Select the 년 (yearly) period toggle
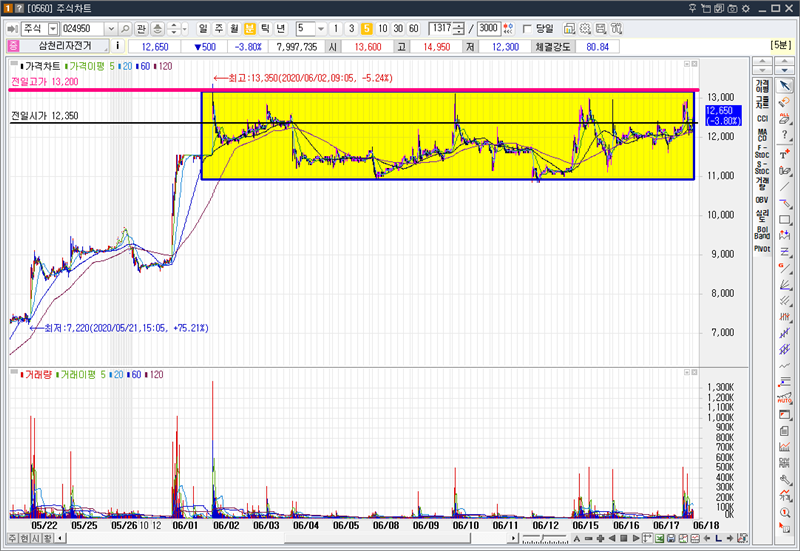 (x=280, y=29)
